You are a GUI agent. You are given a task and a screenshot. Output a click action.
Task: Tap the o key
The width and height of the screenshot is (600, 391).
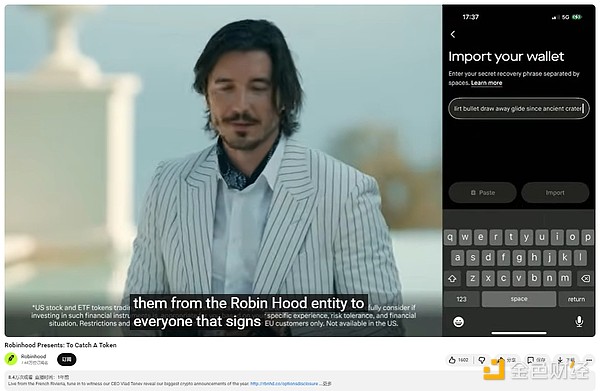coord(572,237)
